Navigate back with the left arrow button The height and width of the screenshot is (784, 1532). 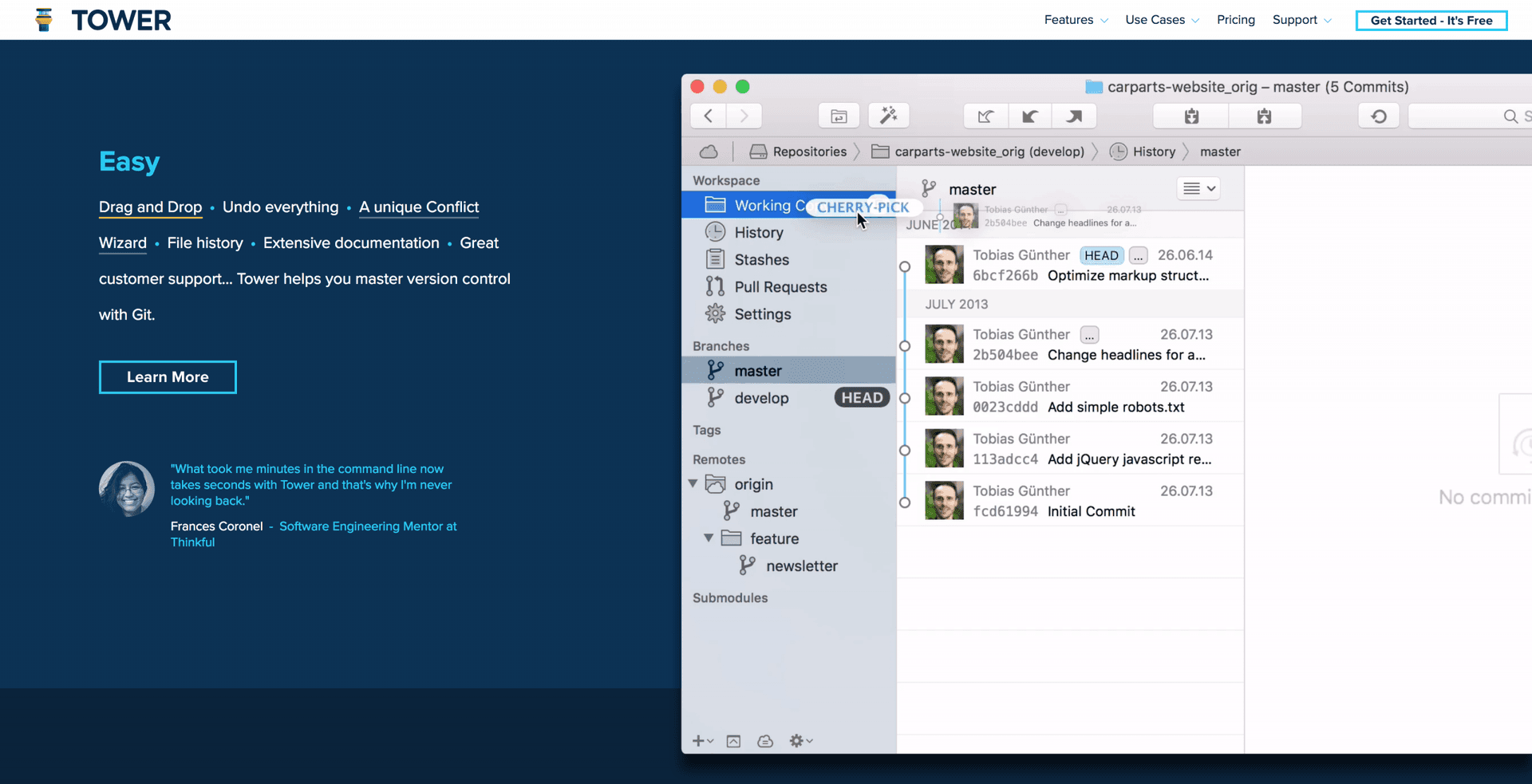[709, 116]
